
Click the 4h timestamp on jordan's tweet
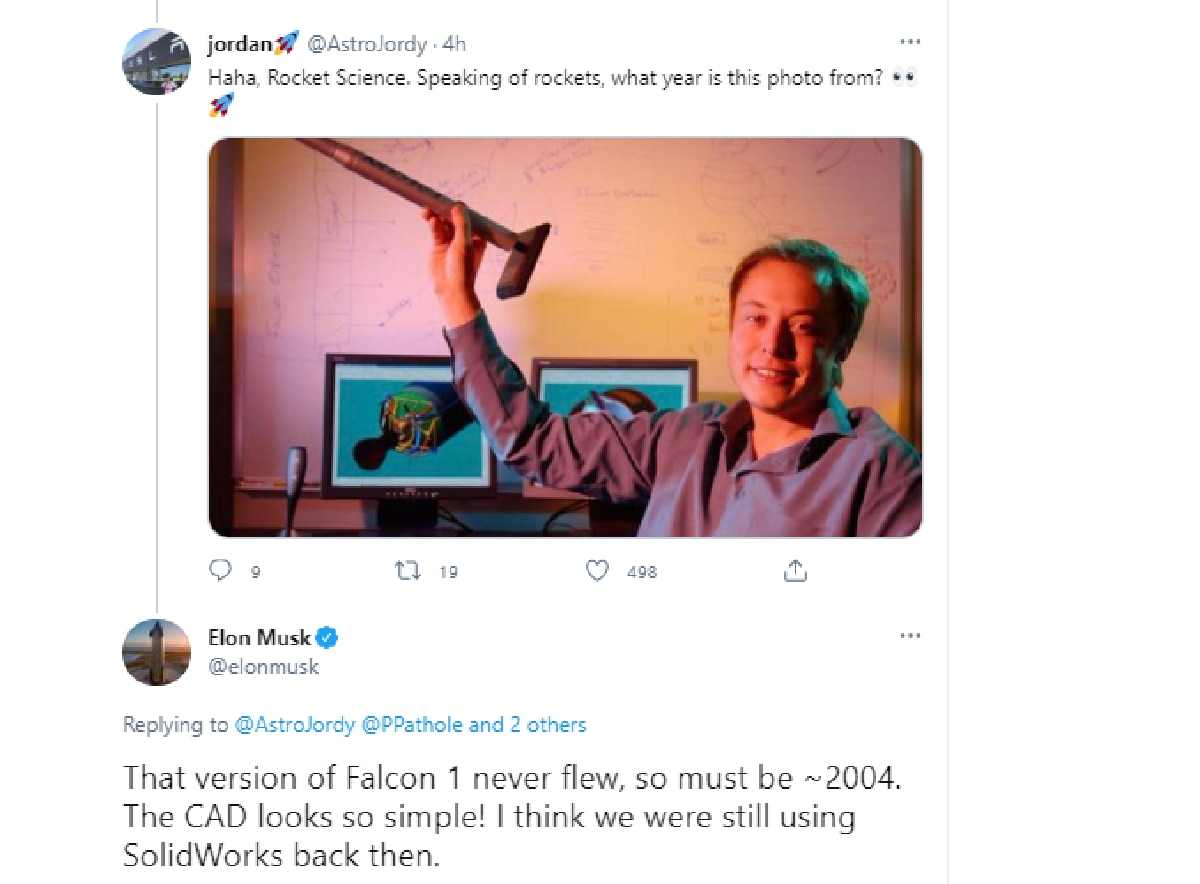pos(455,44)
